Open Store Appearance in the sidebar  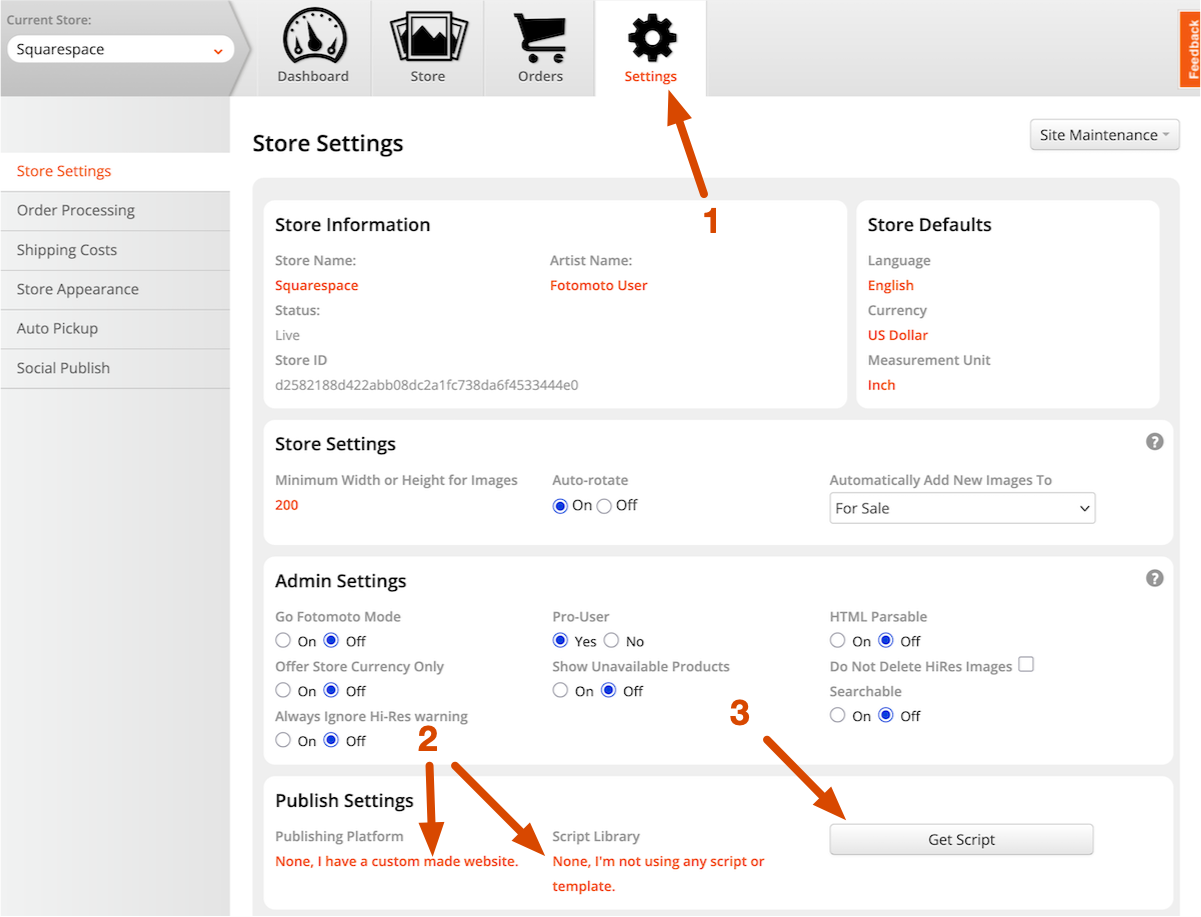click(x=115, y=289)
